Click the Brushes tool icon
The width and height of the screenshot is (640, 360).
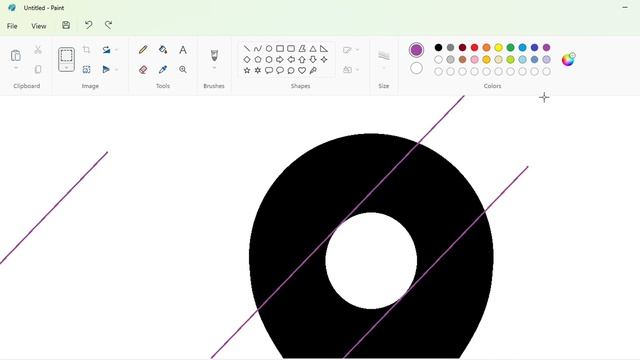coord(214,55)
